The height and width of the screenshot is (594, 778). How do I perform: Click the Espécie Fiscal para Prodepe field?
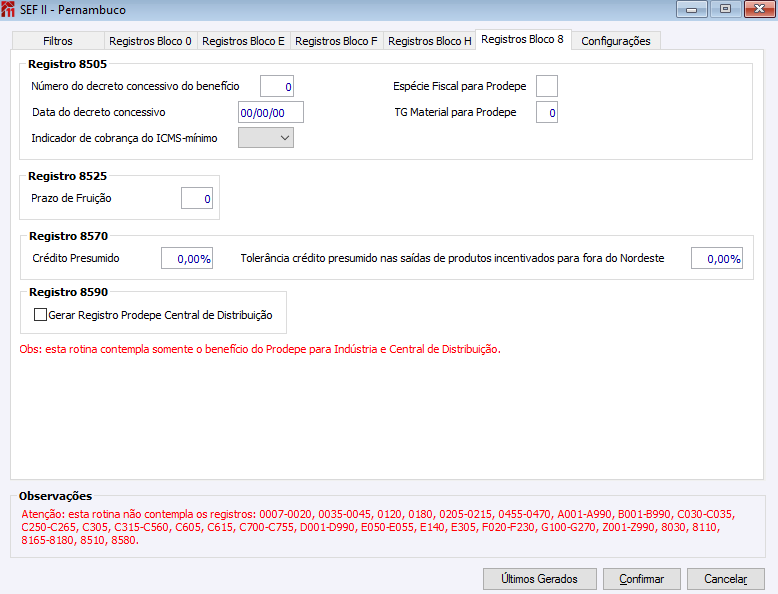547,86
